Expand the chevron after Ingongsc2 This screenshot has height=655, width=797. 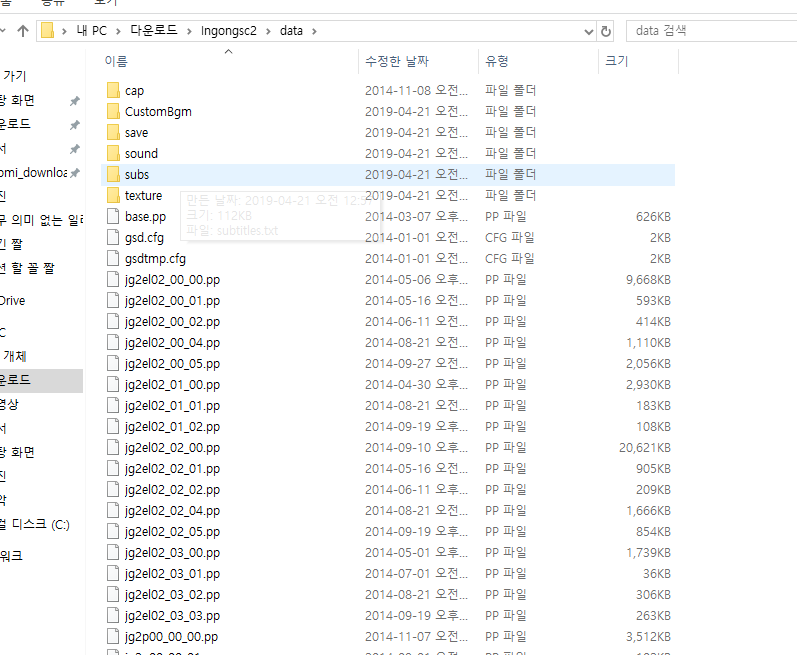click(x=268, y=32)
